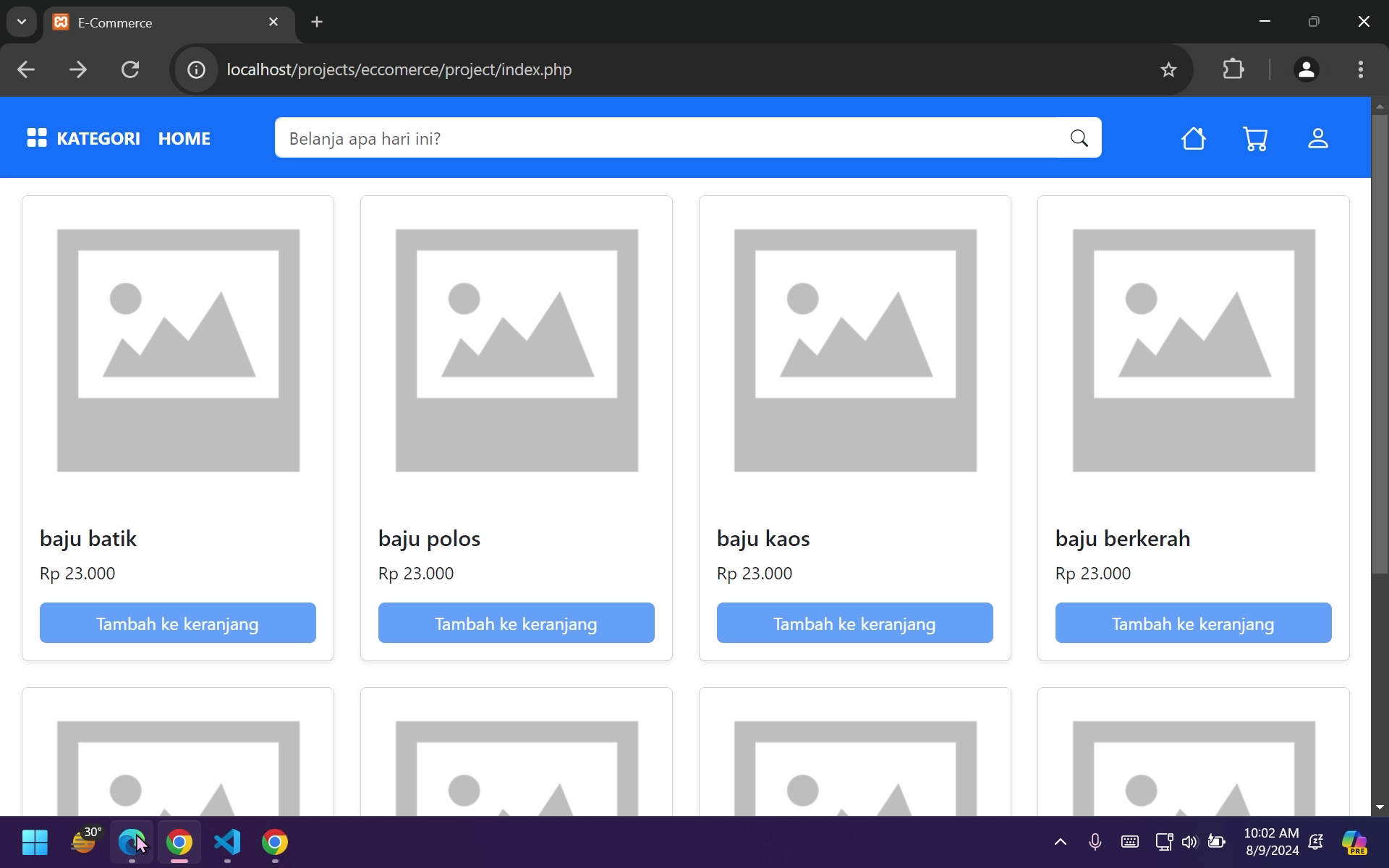This screenshot has width=1389, height=868.
Task: Show hidden system tray icons
Action: 1060,841
